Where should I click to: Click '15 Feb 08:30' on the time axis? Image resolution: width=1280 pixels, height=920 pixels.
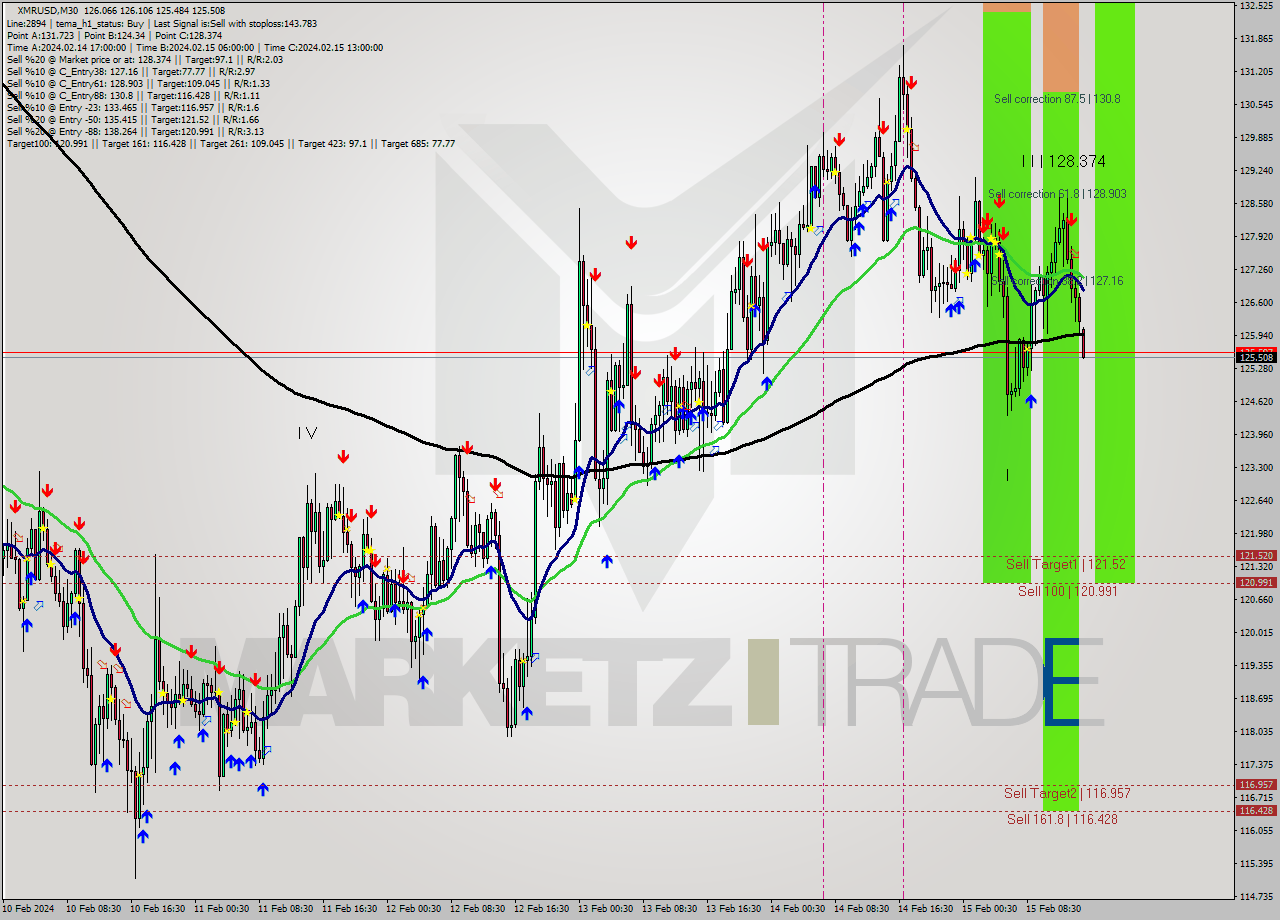[1054, 909]
